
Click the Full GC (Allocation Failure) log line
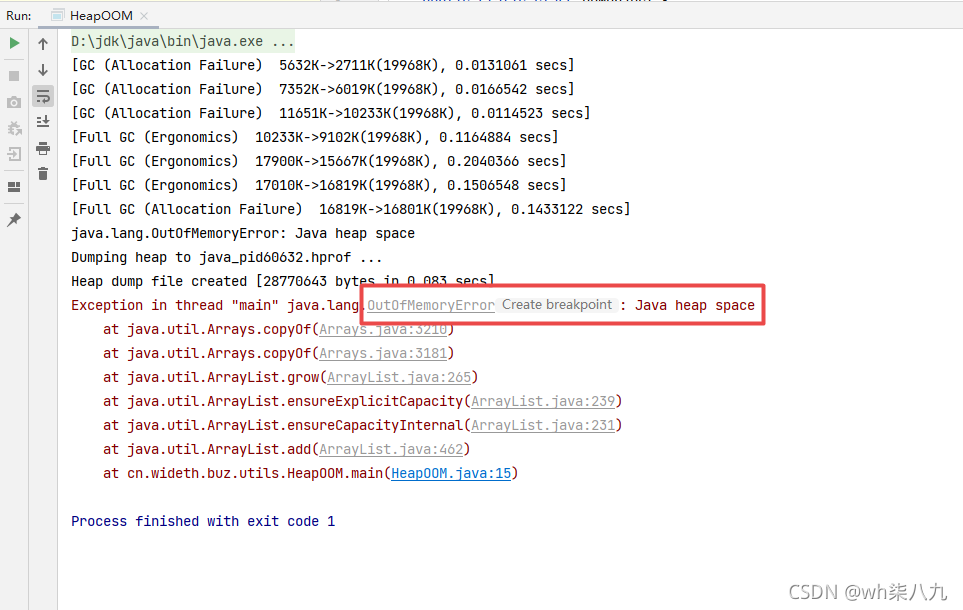351,209
